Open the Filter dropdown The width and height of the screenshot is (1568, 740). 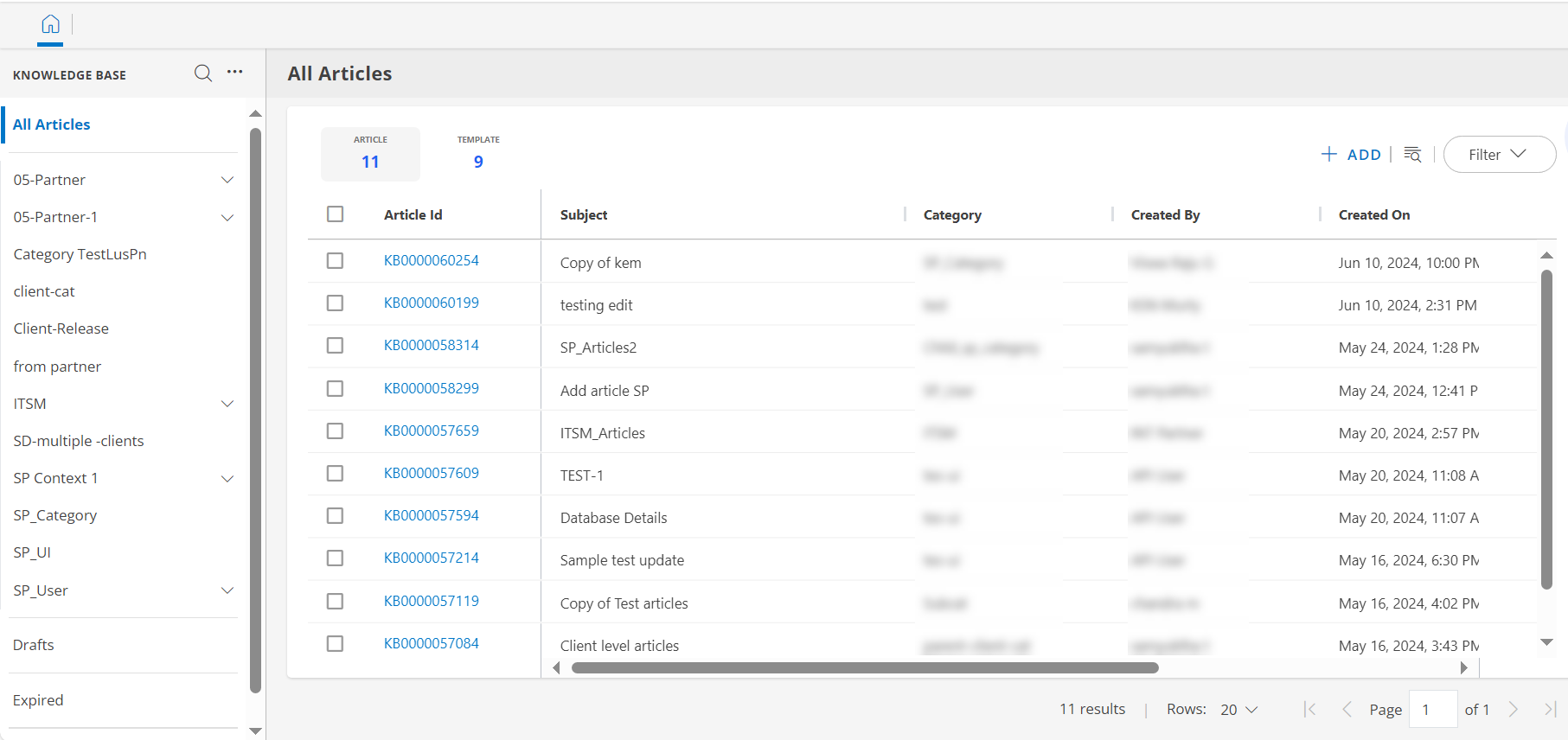1500,155
